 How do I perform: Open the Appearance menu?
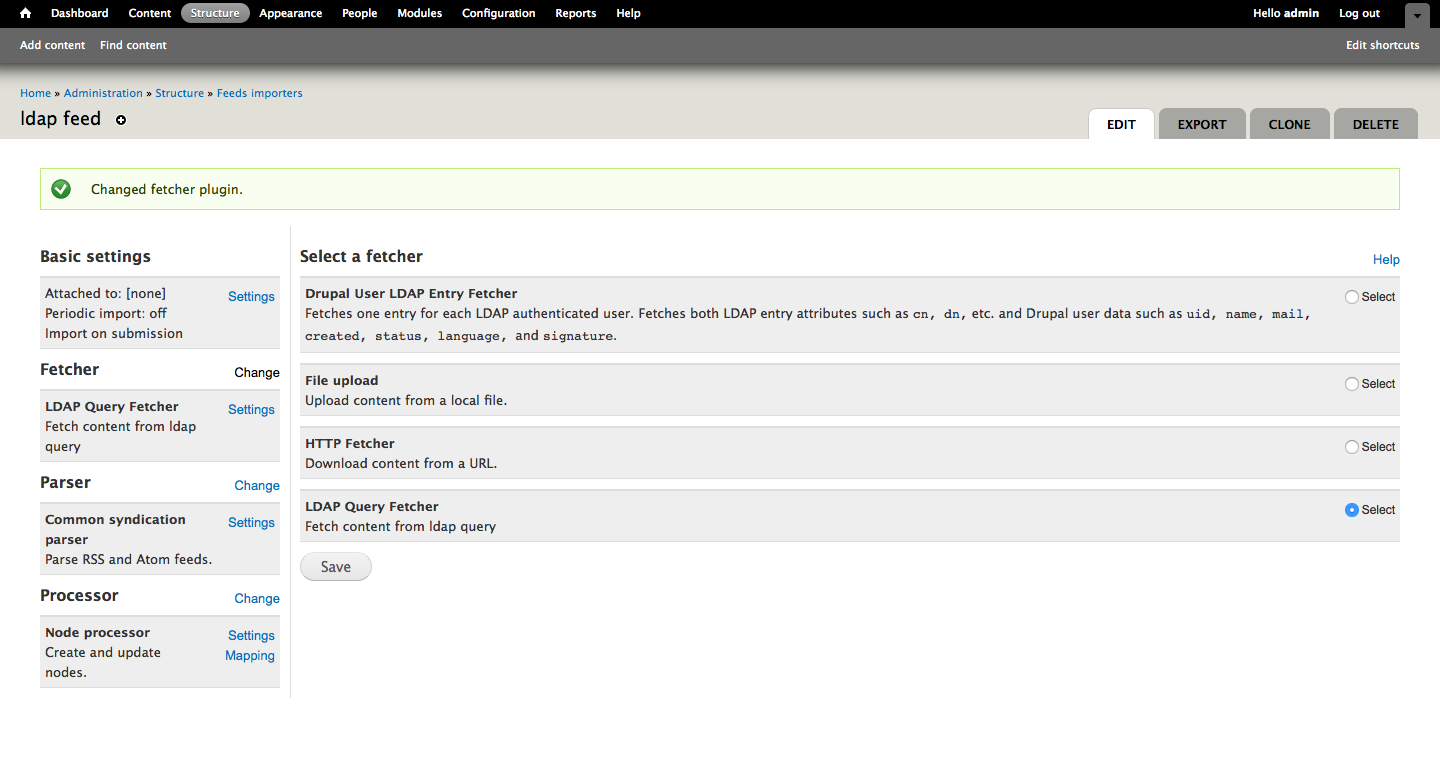[291, 13]
